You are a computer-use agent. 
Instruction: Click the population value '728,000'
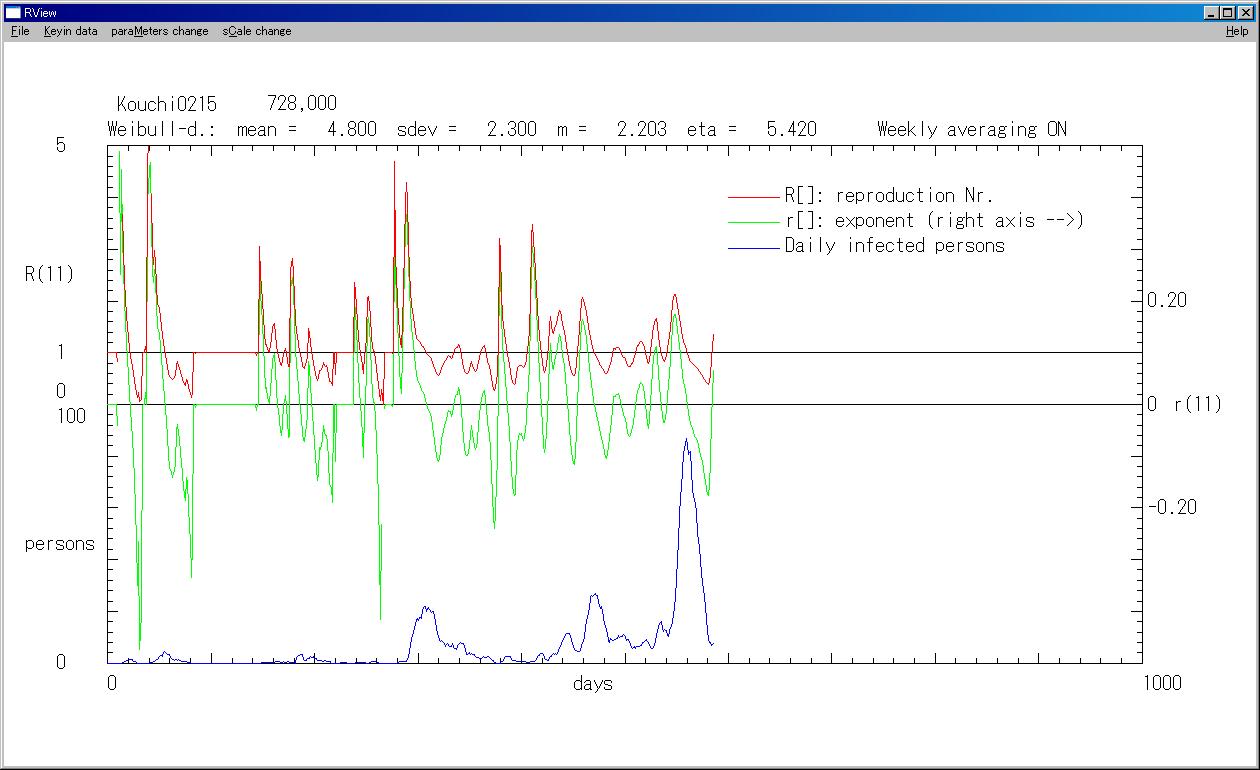(x=302, y=104)
